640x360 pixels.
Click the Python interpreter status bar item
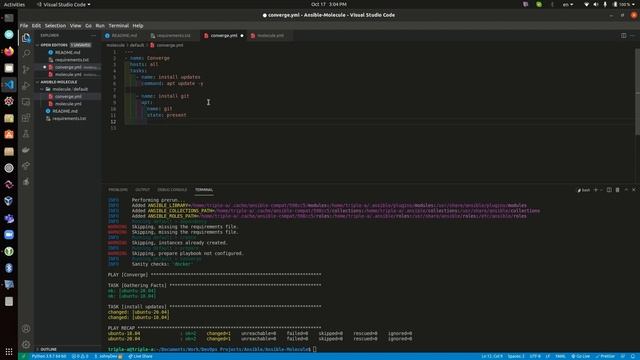coord(49,356)
